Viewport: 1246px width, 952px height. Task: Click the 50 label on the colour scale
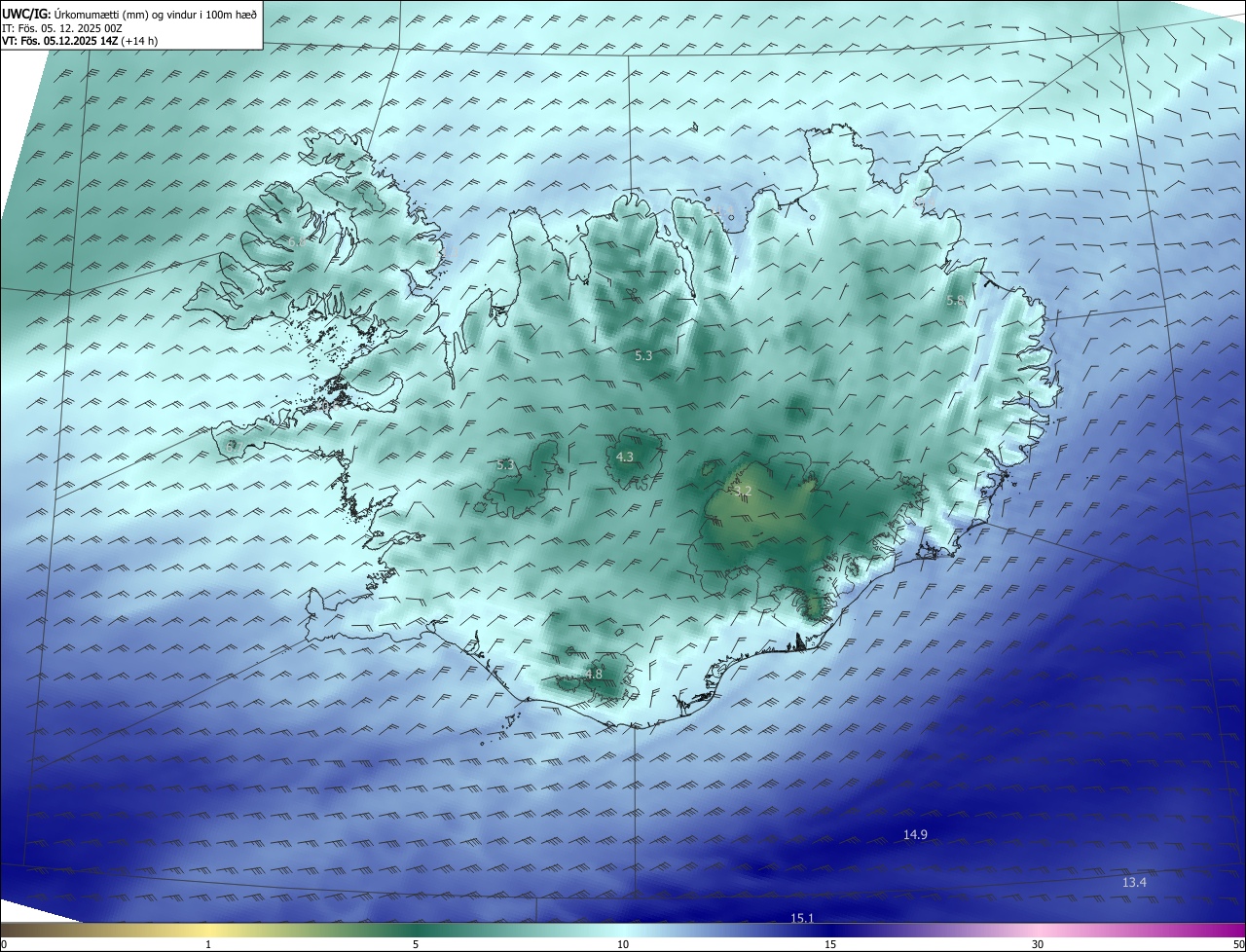[x=1238, y=944]
